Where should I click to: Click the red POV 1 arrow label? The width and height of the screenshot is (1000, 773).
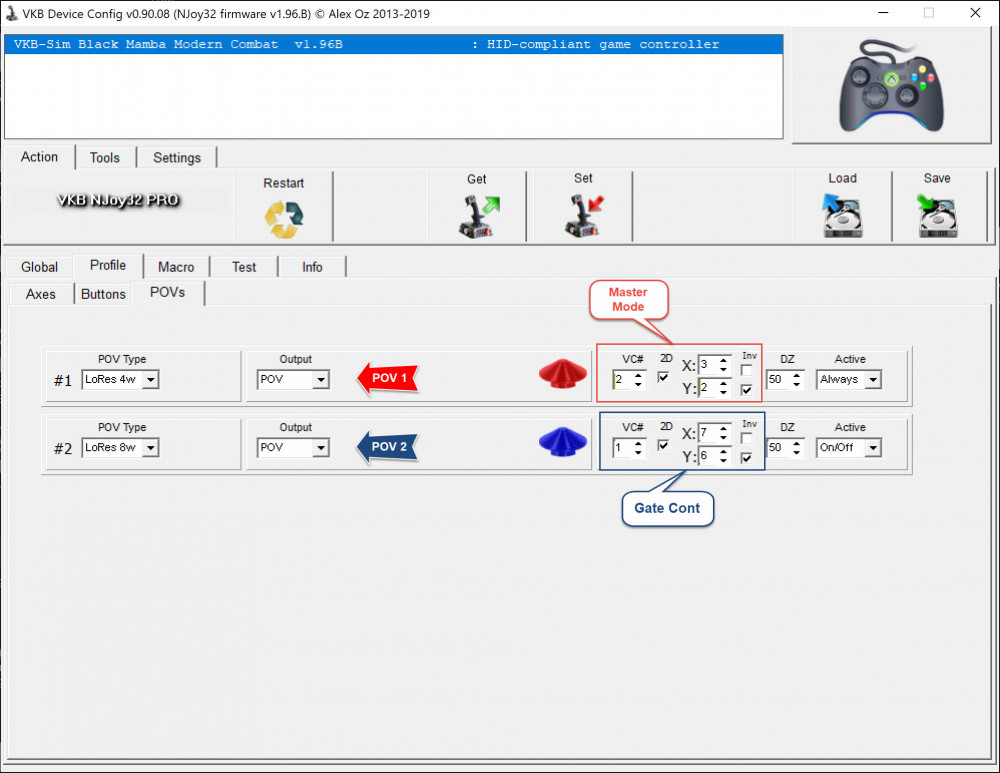point(387,378)
